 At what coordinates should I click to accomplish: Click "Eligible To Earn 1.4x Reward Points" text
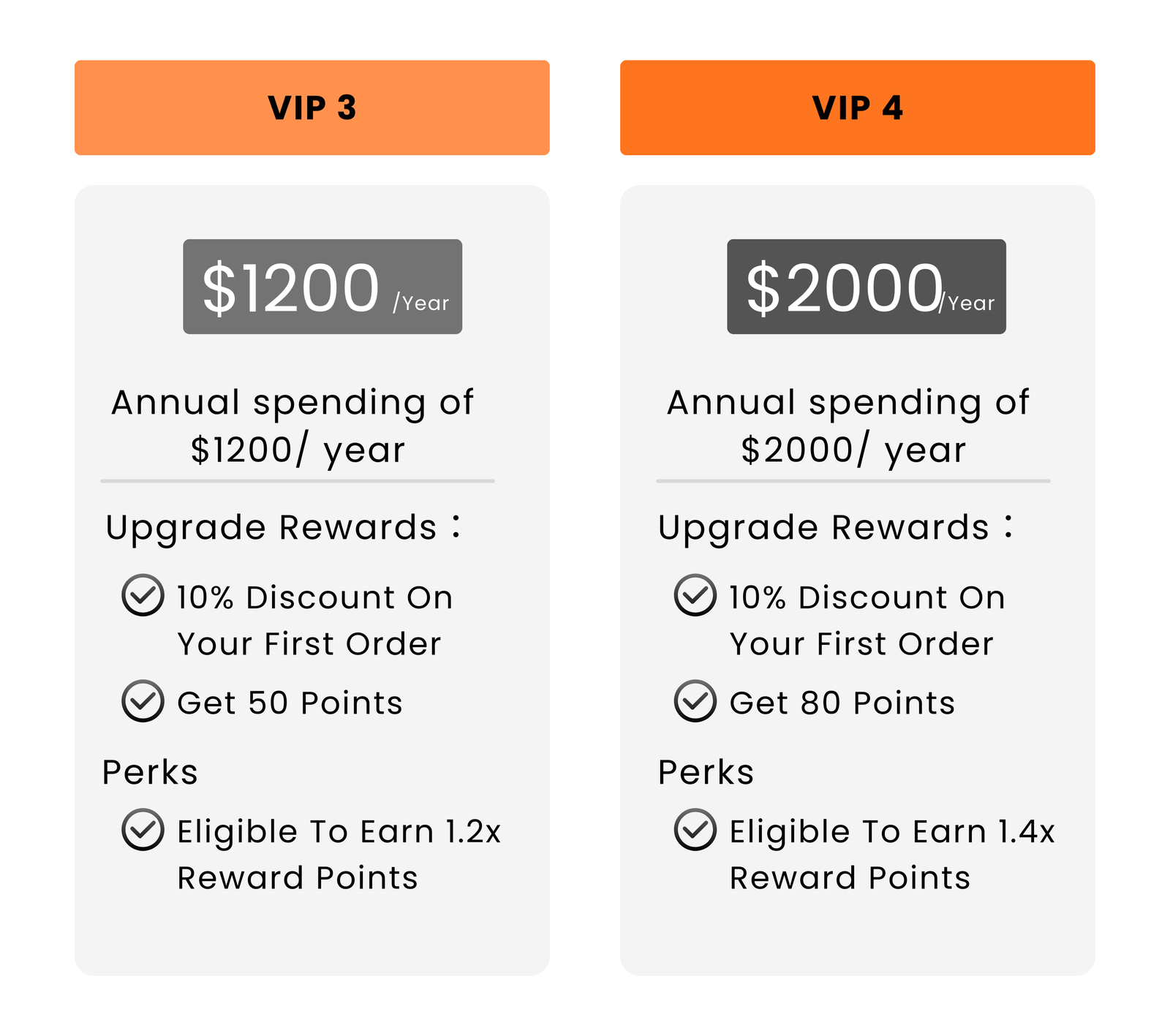891,854
